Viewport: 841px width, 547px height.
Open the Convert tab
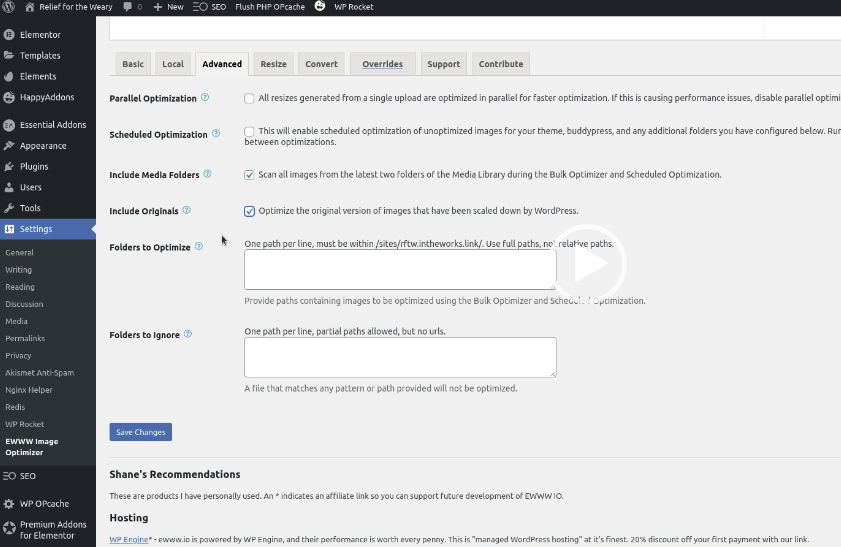tap(321, 64)
